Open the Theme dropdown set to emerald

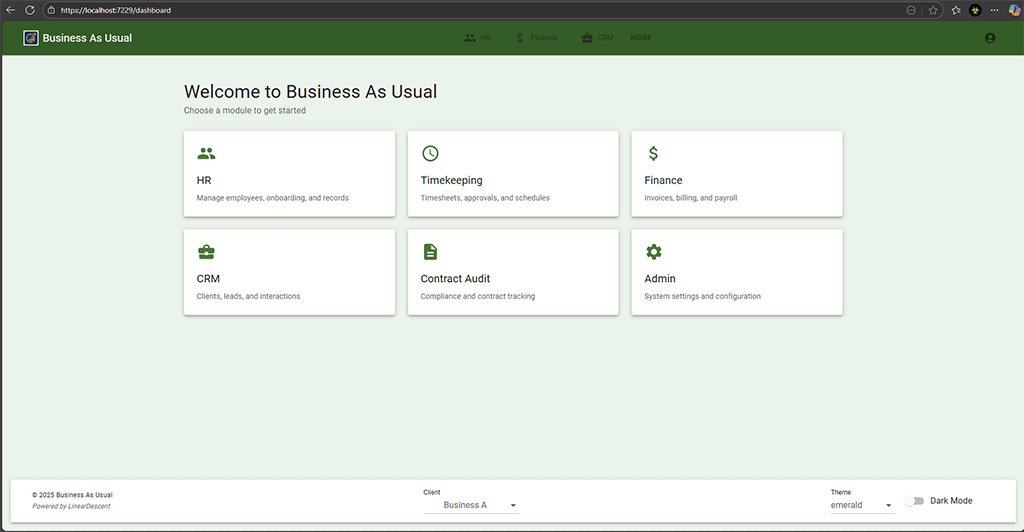tap(861, 505)
